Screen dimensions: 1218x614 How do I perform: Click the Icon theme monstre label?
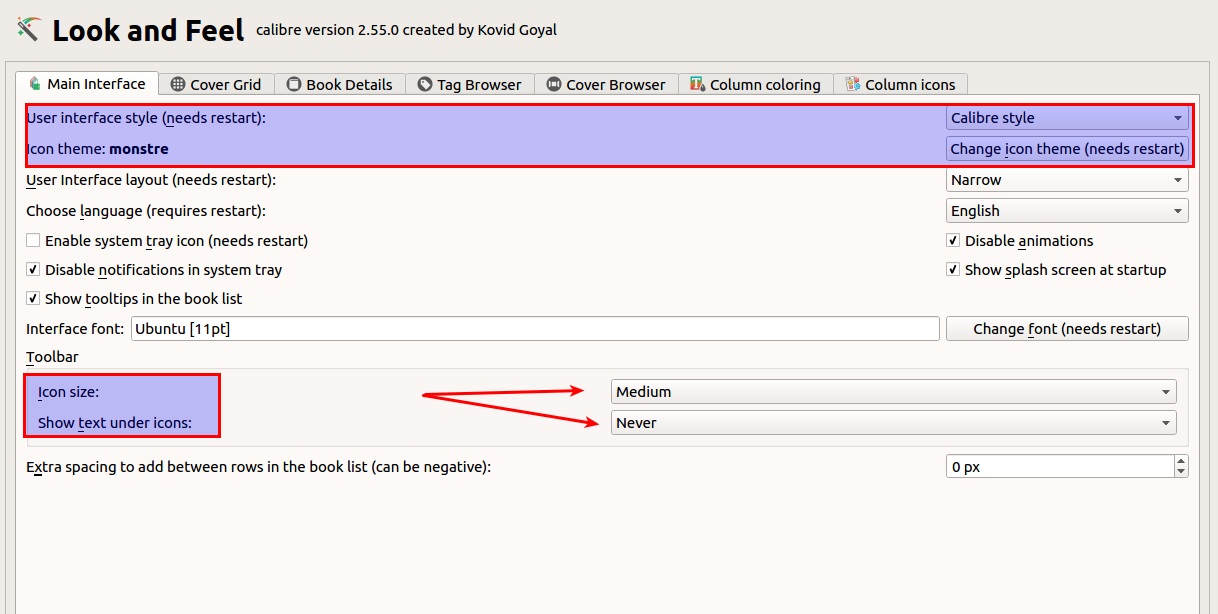[x=97, y=149]
